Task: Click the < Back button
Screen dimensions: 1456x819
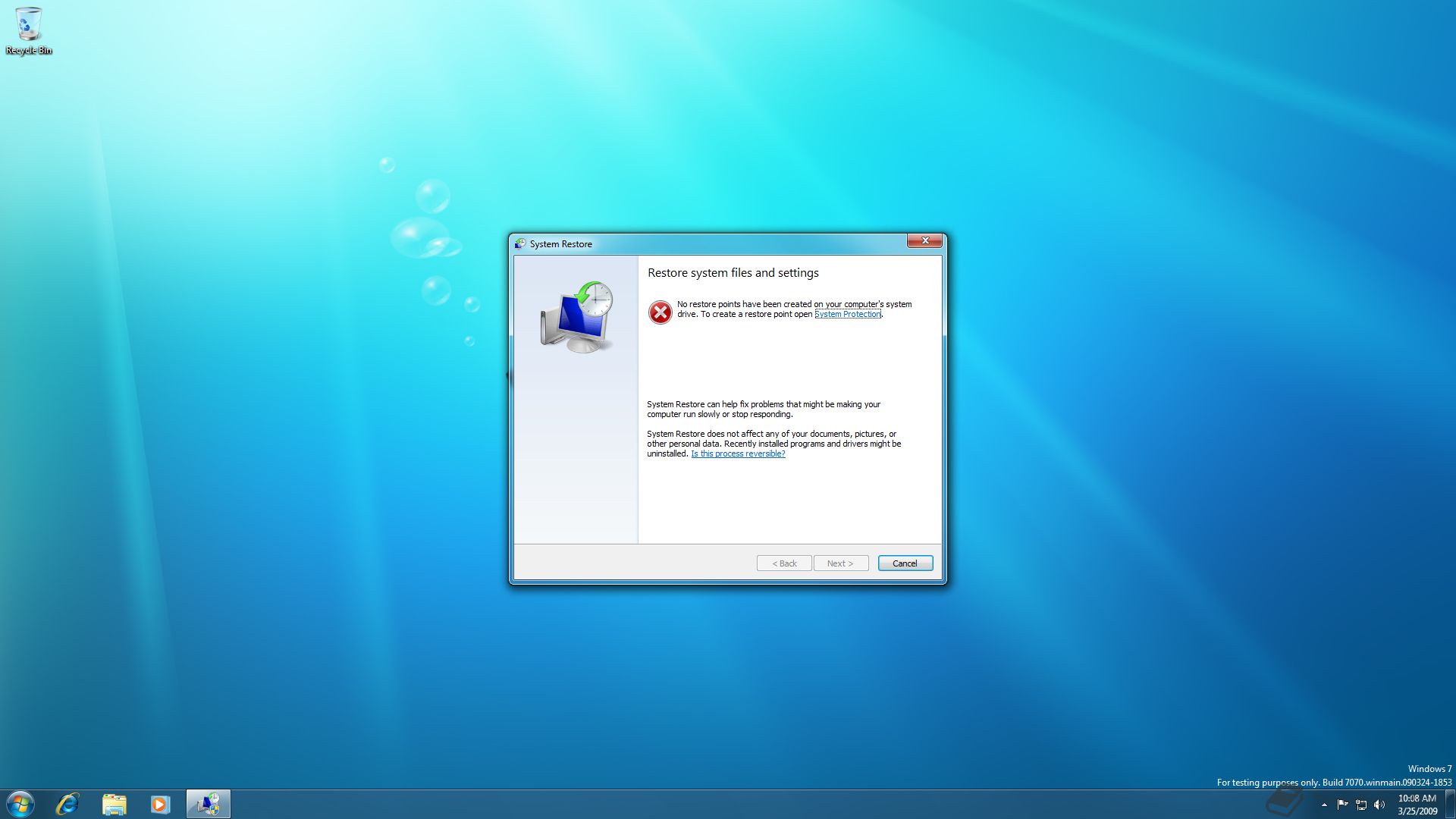Action: tap(784, 563)
